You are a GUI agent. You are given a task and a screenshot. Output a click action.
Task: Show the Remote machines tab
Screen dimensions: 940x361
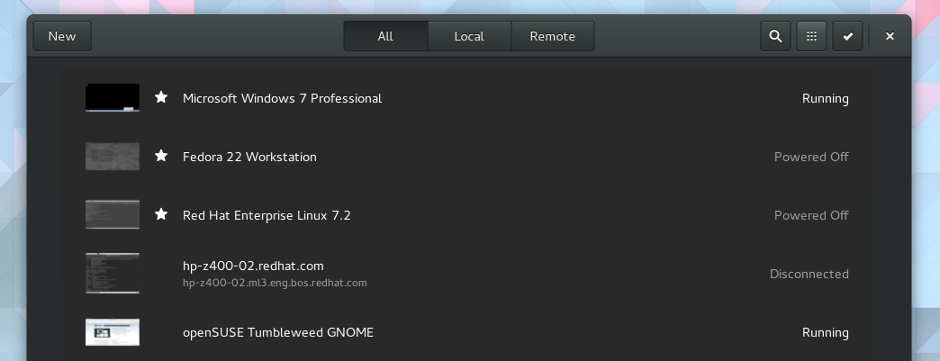click(552, 36)
